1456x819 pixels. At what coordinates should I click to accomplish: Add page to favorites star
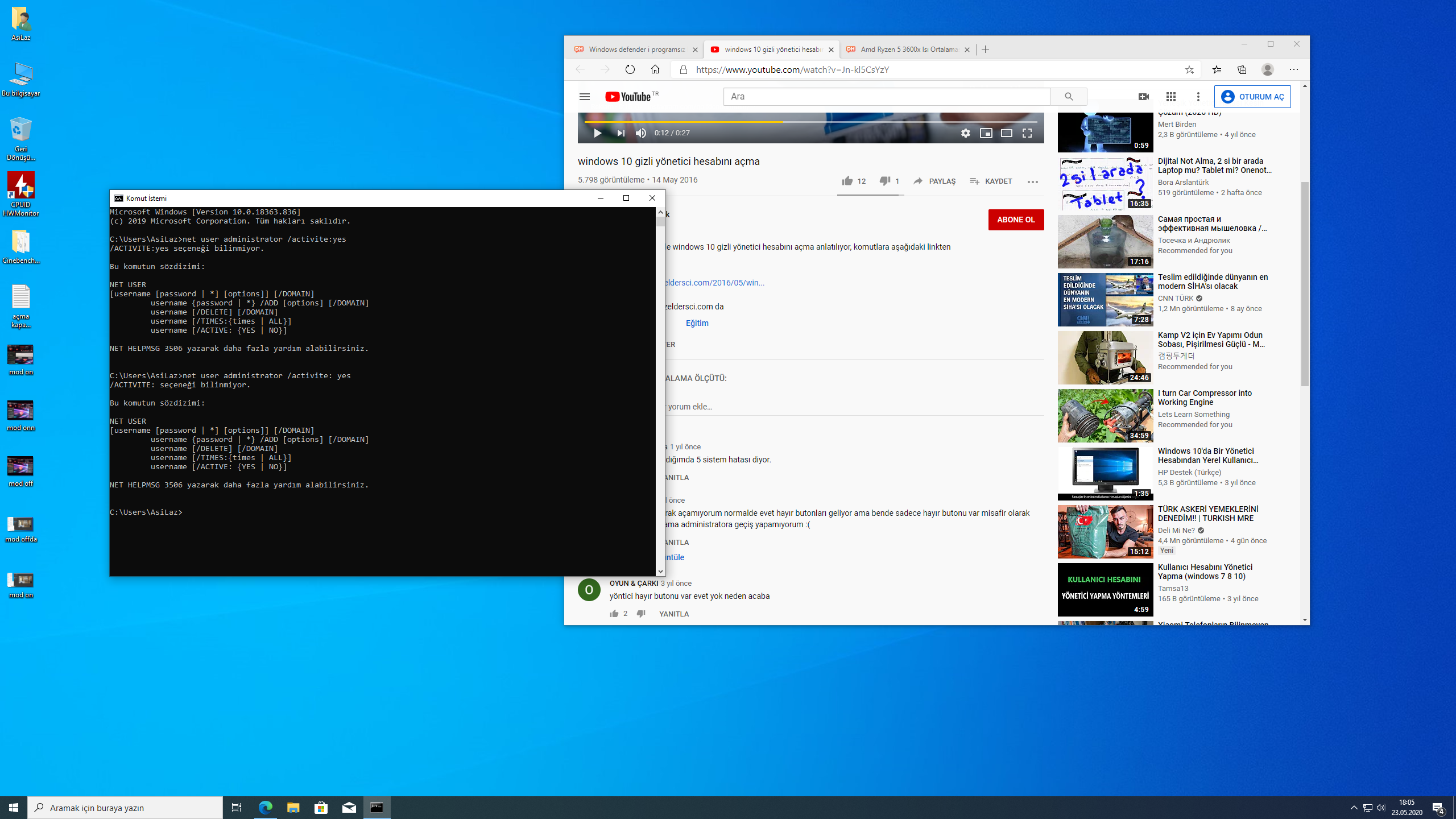click(1189, 69)
